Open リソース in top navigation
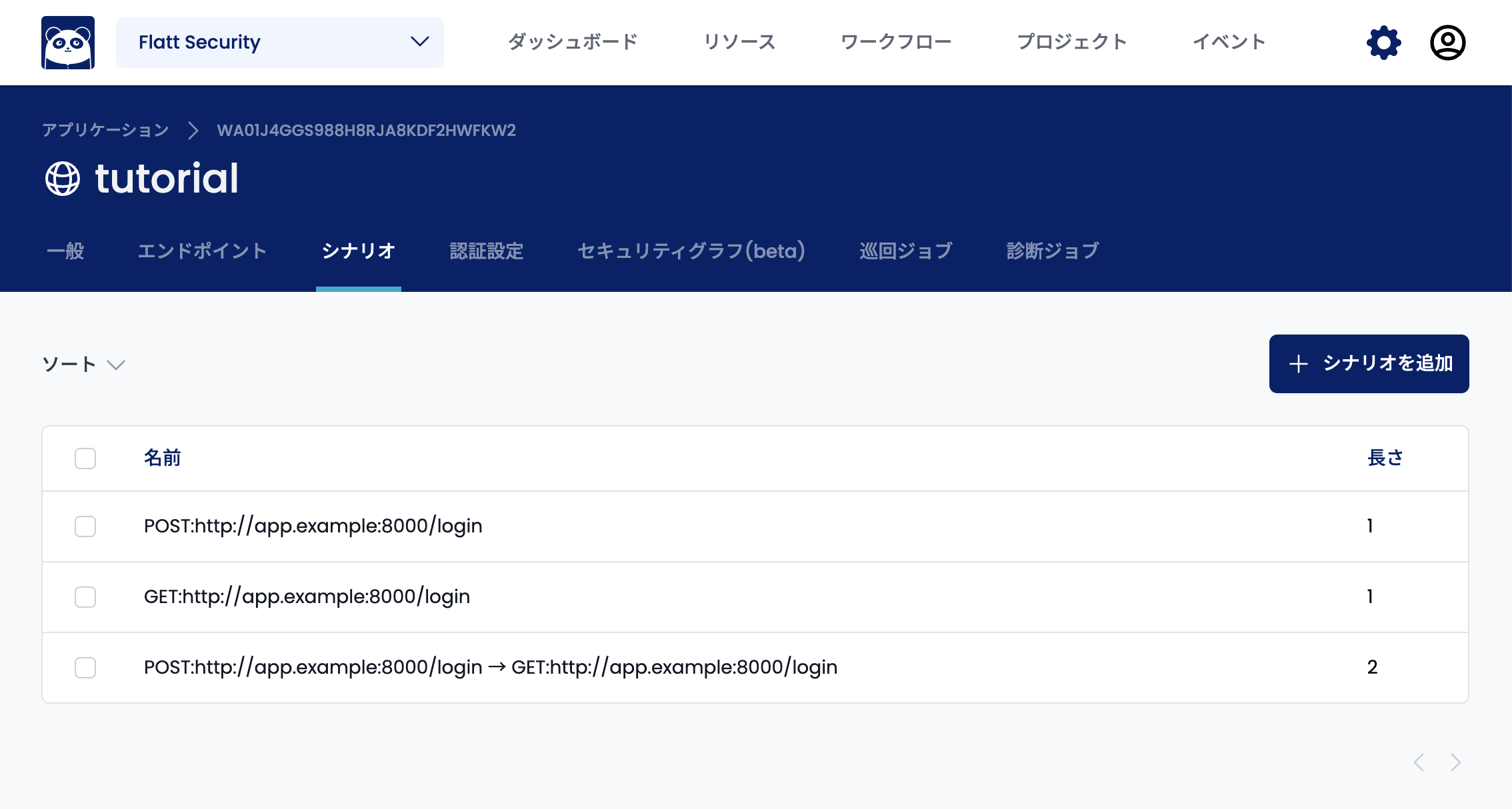1512x809 pixels. click(739, 42)
